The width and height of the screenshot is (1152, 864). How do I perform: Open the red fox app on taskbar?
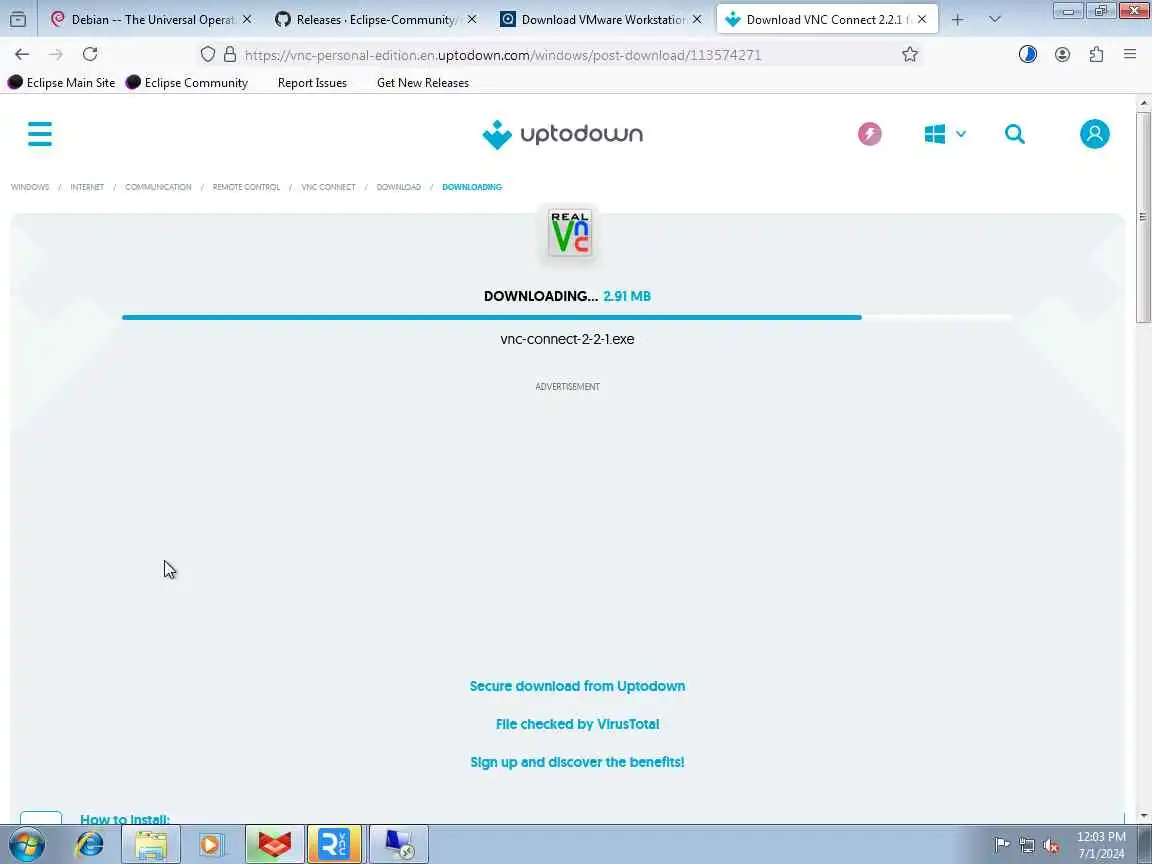pyautogui.click(x=274, y=845)
